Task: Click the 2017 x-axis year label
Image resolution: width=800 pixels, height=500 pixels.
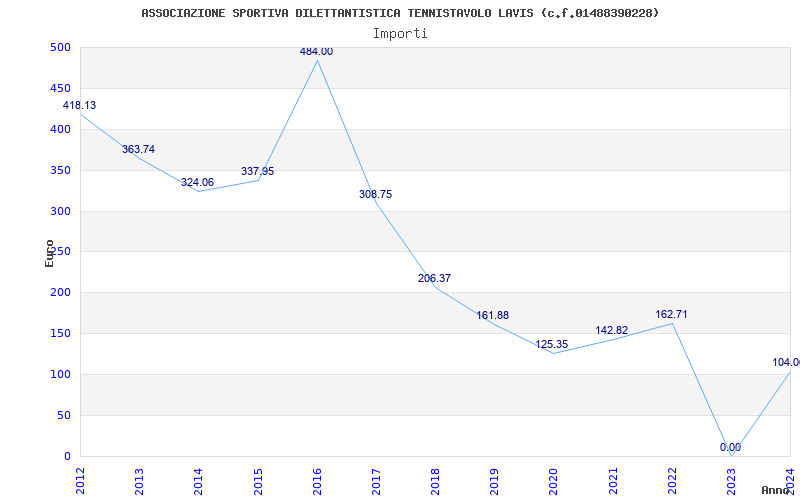Action: pos(376,481)
